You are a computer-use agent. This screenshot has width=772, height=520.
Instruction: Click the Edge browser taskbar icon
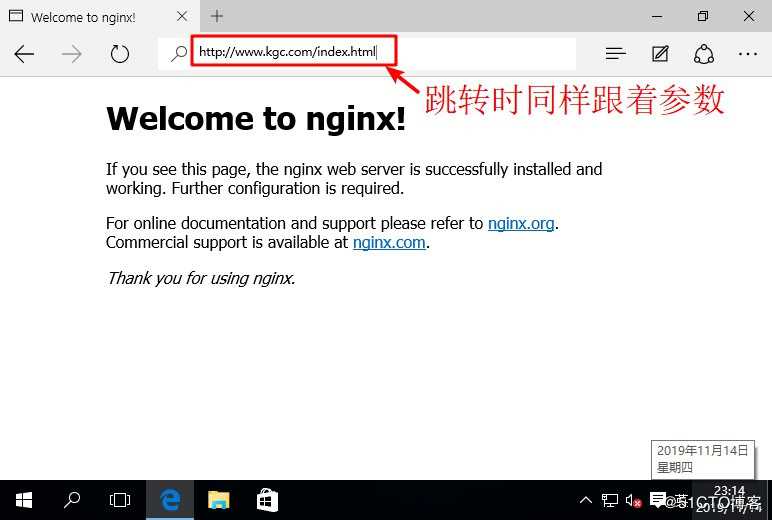pyautogui.click(x=170, y=500)
